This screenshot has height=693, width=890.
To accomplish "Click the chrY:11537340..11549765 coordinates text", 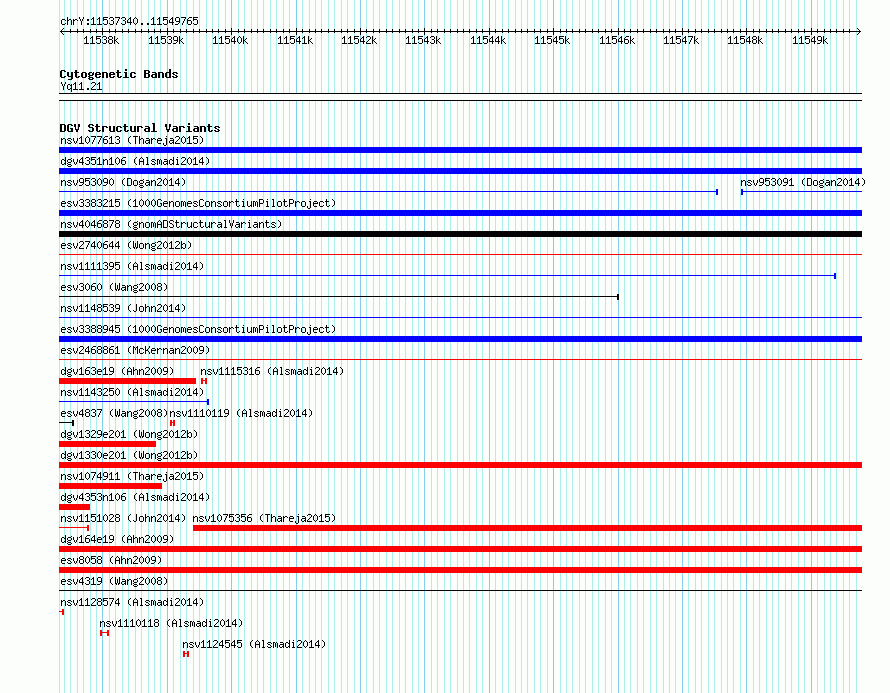I will (129, 21).
